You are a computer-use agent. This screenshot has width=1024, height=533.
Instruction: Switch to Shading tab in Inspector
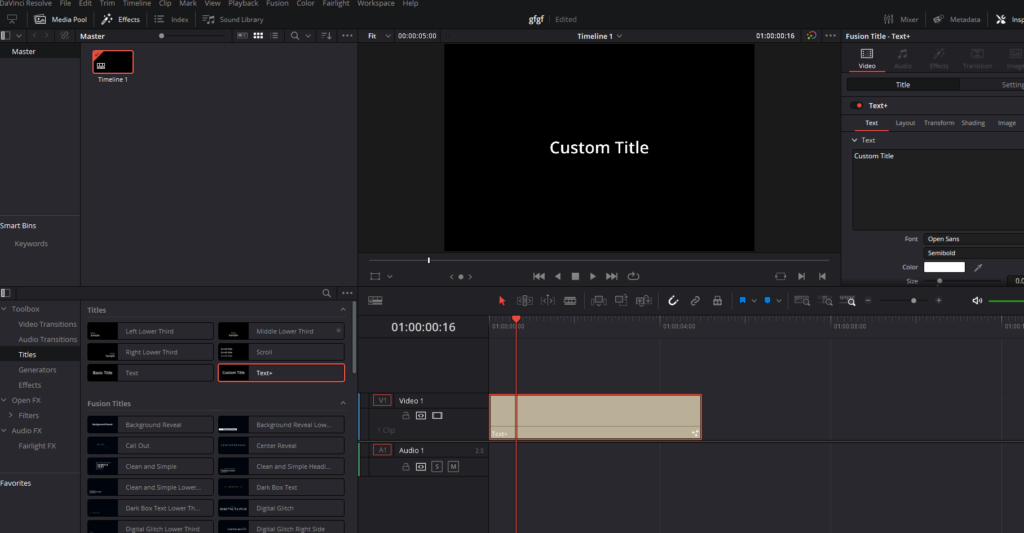pos(972,123)
